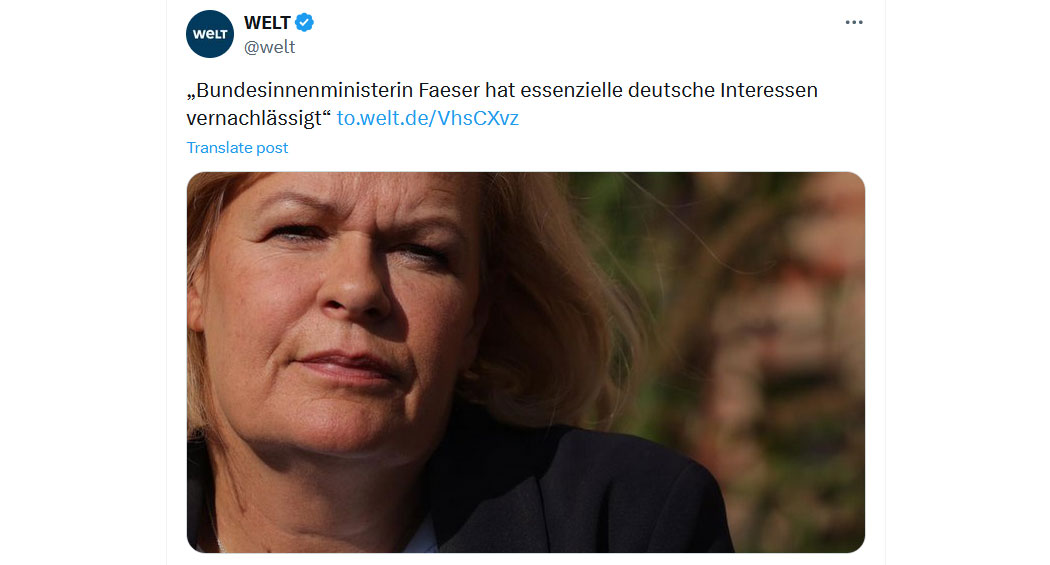The height and width of the screenshot is (565, 1050).
Task: Click Translate post
Action: pyautogui.click(x=237, y=148)
